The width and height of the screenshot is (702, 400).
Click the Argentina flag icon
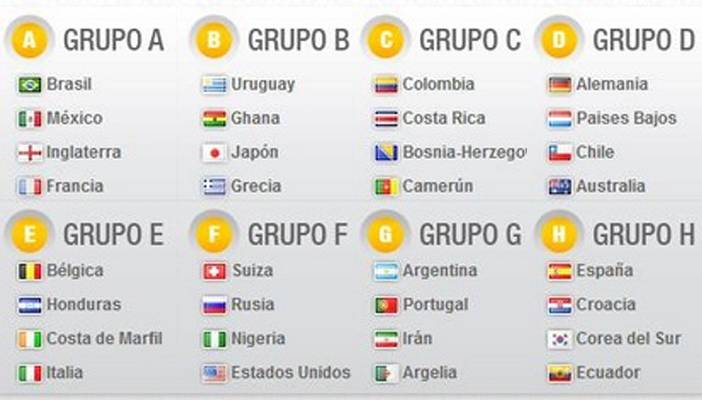386,271
